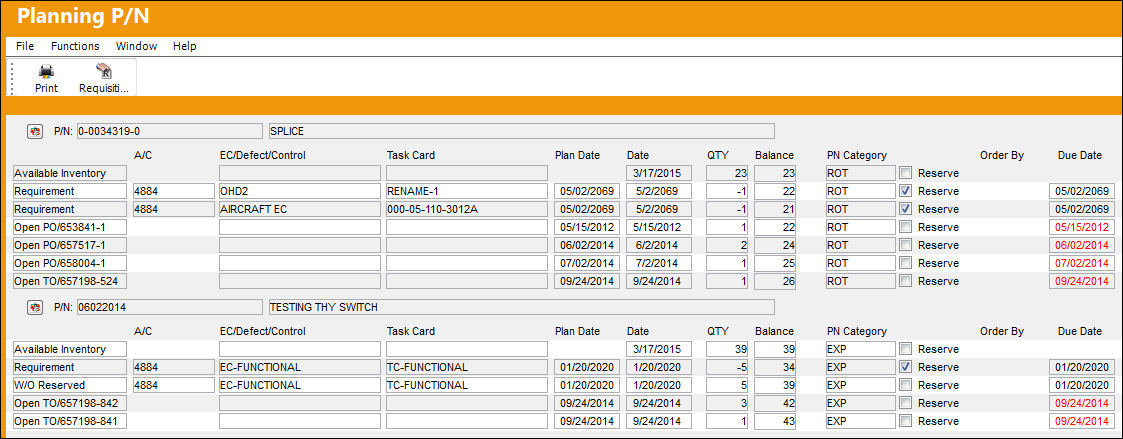Click the 07/02/2014 plan date field
The image size is (1123, 439).
587,263
